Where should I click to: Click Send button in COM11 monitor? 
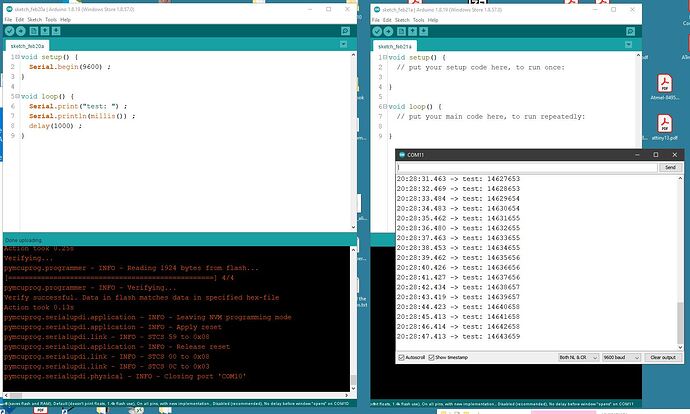tap(670, 167)
